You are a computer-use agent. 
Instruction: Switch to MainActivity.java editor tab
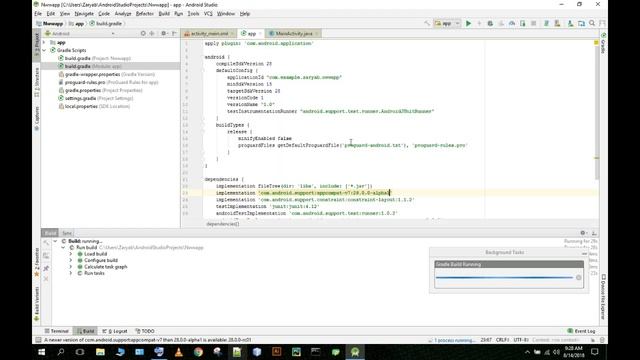tap(293, 33)
